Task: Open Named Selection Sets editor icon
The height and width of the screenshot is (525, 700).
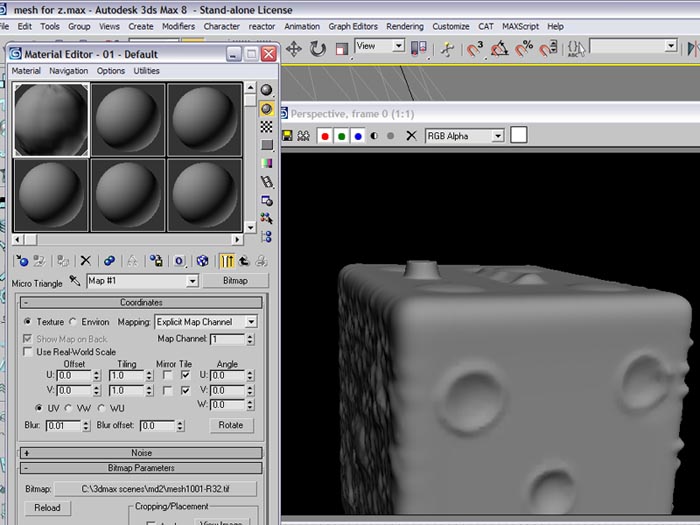Action: pyautogui.click(x=576, y=48)
